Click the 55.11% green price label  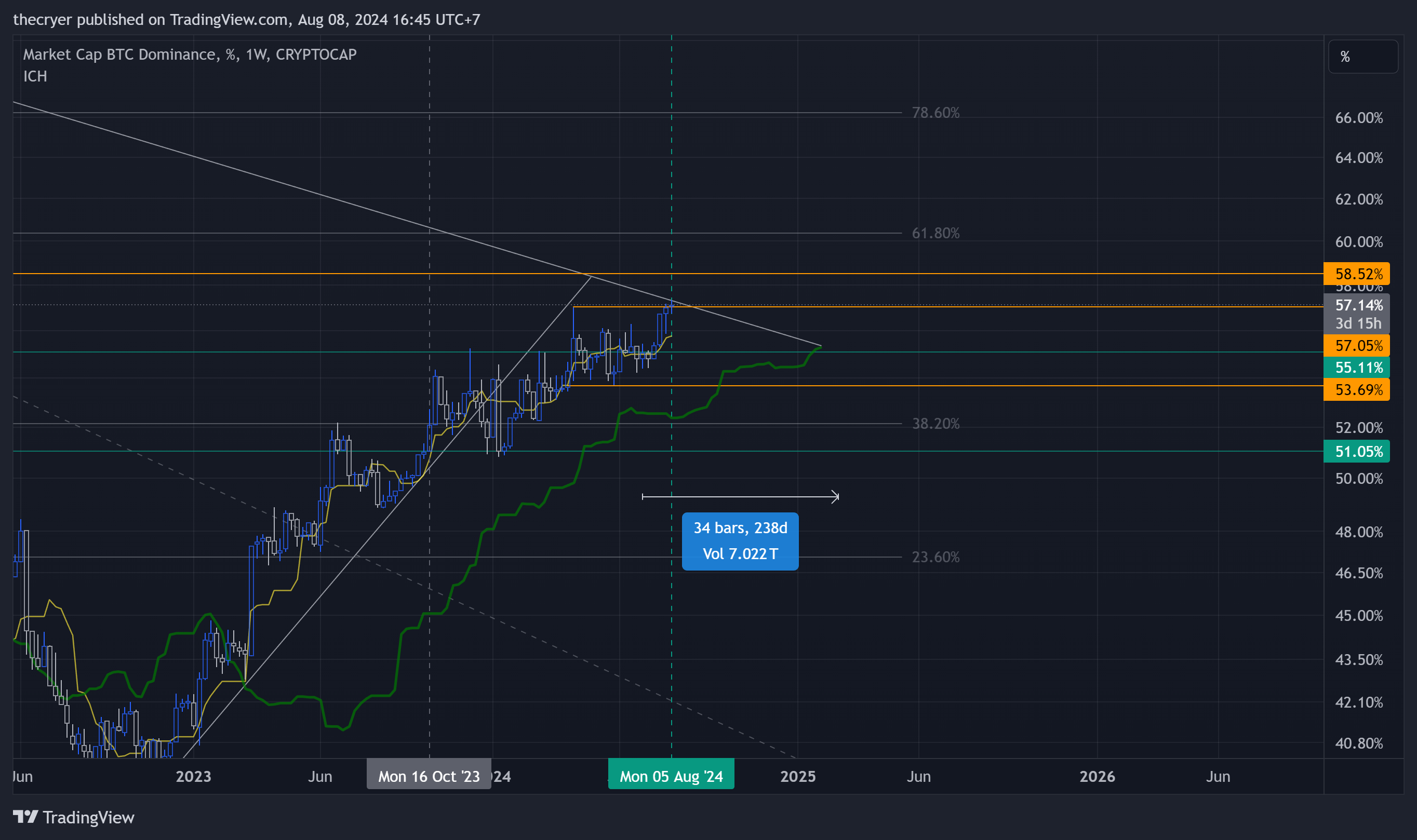click(x=1356, y=368)
